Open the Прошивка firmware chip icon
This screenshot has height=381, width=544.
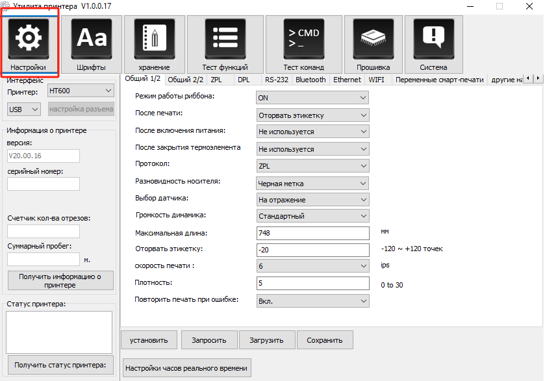coord(373,39)
